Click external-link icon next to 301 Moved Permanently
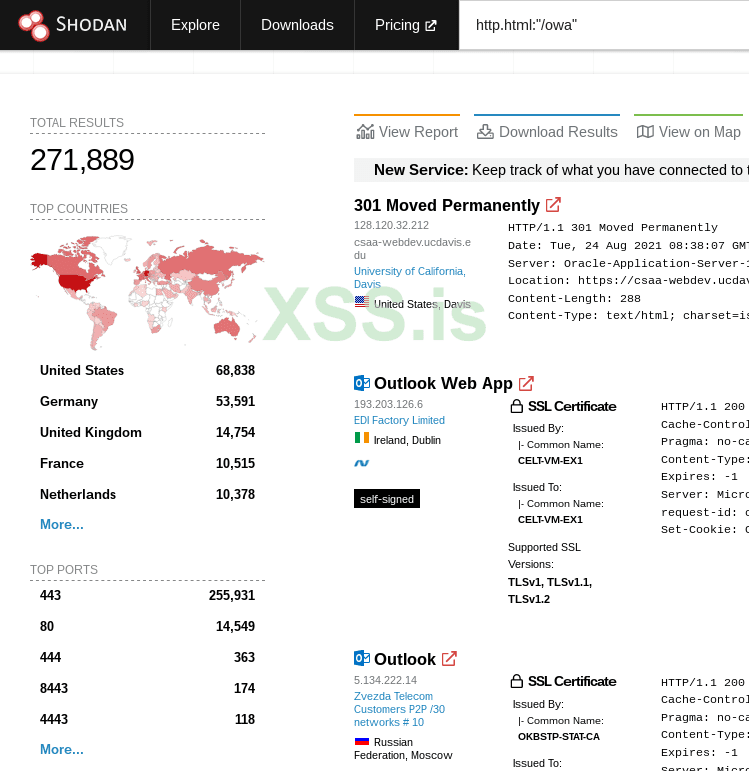749x771 pixels. click(x=553, y=205)
